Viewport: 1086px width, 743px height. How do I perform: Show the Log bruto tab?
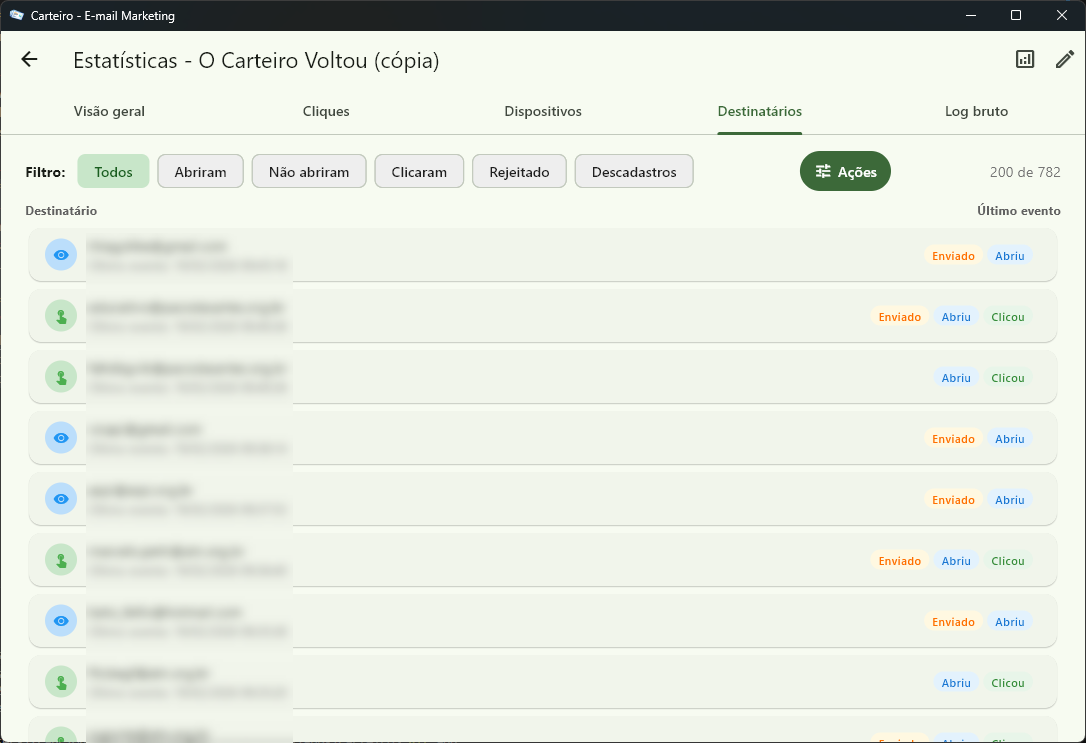pos(976,112)
